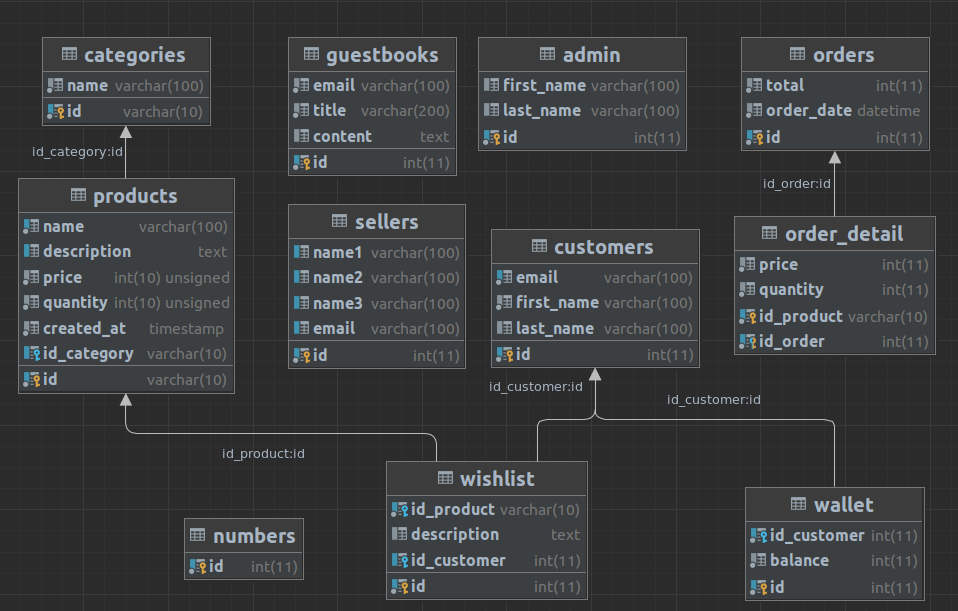Click the table icon in categories header
Screen dimensions: 958x611
tap(69, 54)
